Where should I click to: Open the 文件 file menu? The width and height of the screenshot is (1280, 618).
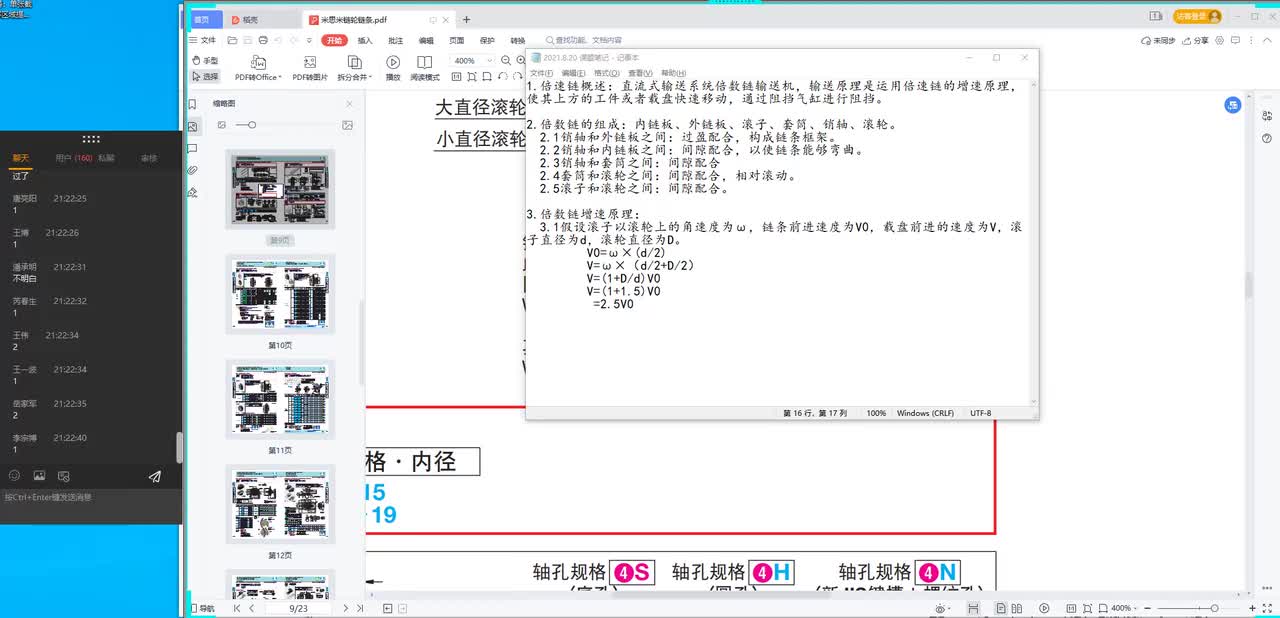point(203,40)
